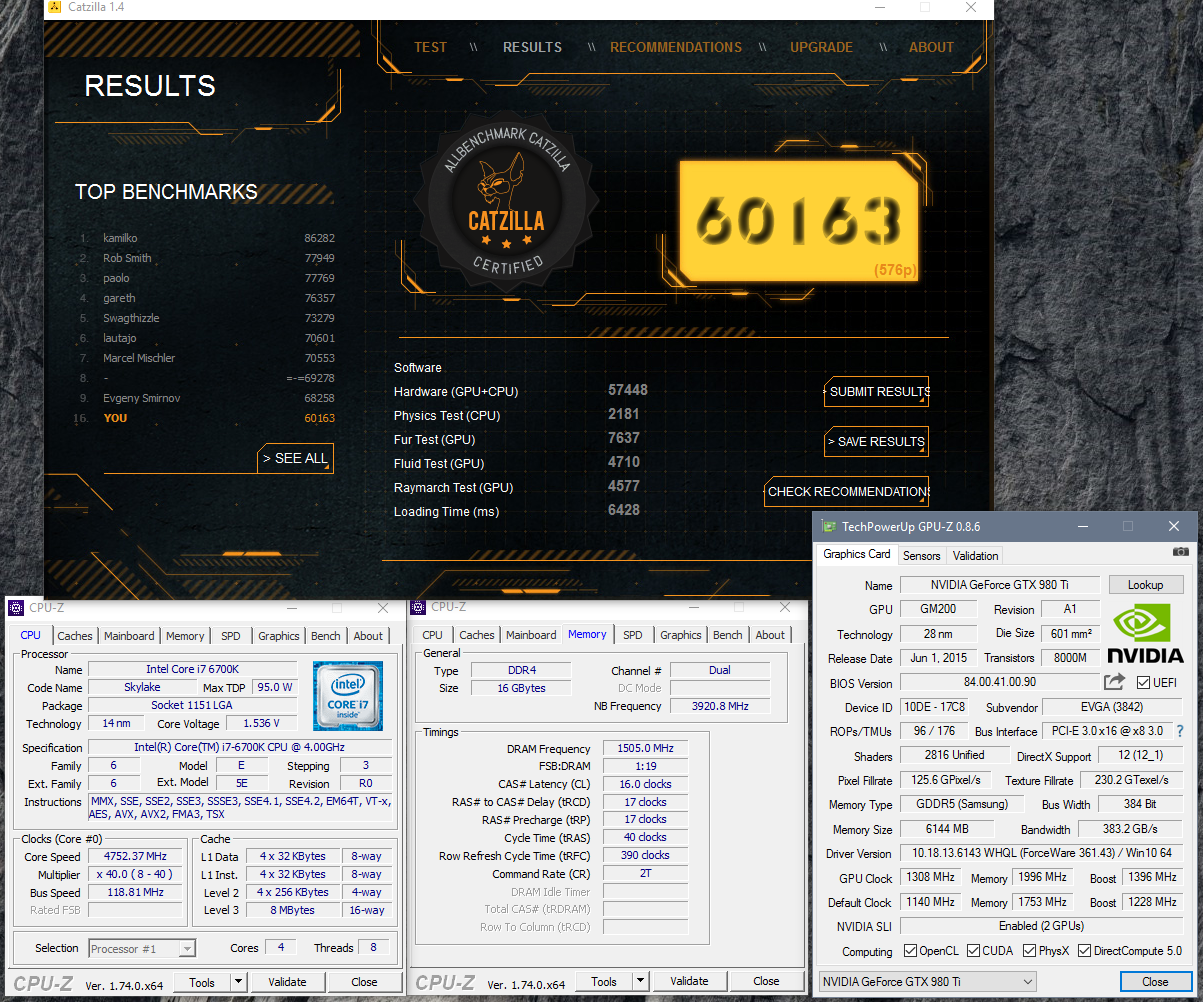Click Rob Smith entry in top benchmarks
This screenshot has height=1002, width=1203.
207,258
